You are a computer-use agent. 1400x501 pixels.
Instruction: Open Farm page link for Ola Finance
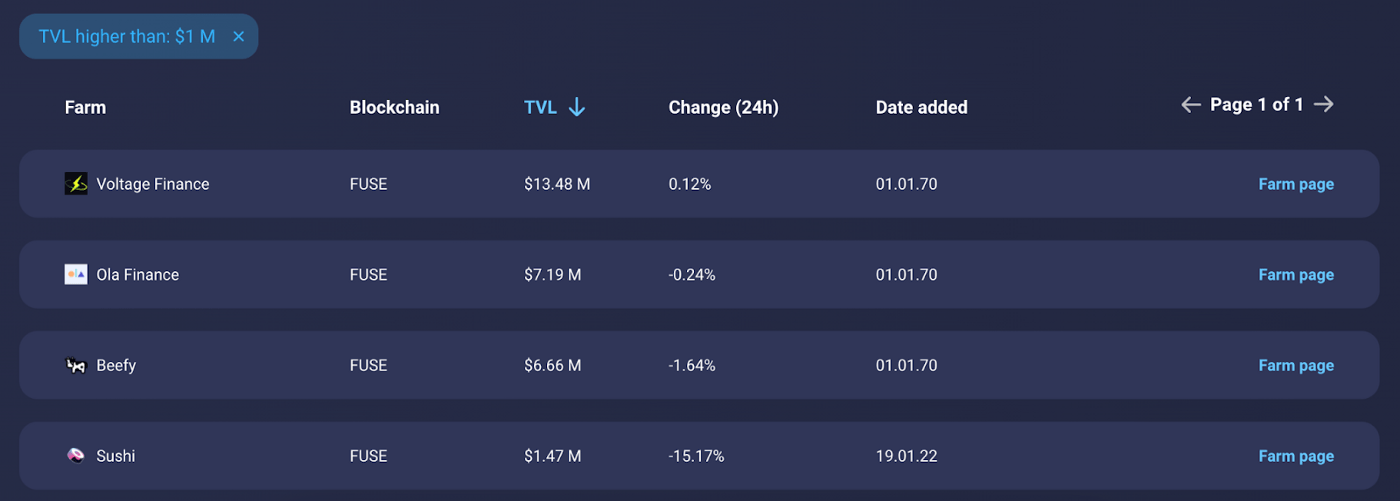[1295, 275]
